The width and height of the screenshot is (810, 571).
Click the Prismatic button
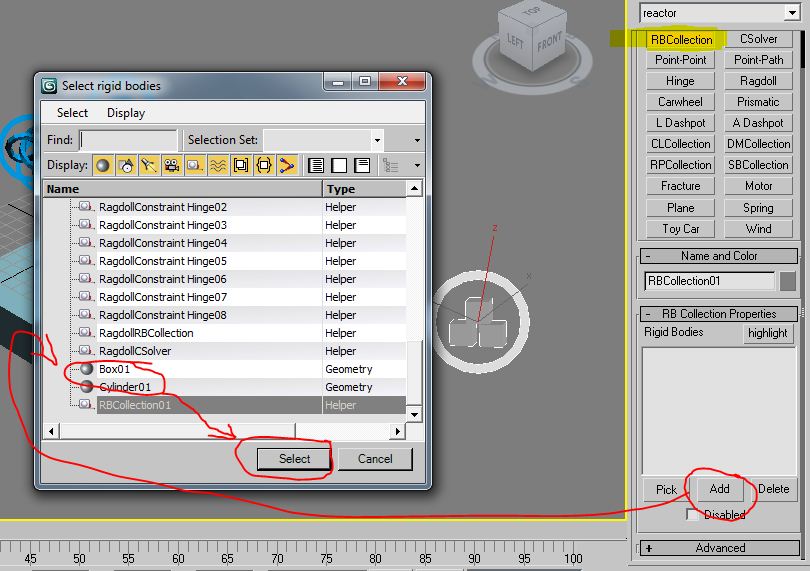point(758,102)
